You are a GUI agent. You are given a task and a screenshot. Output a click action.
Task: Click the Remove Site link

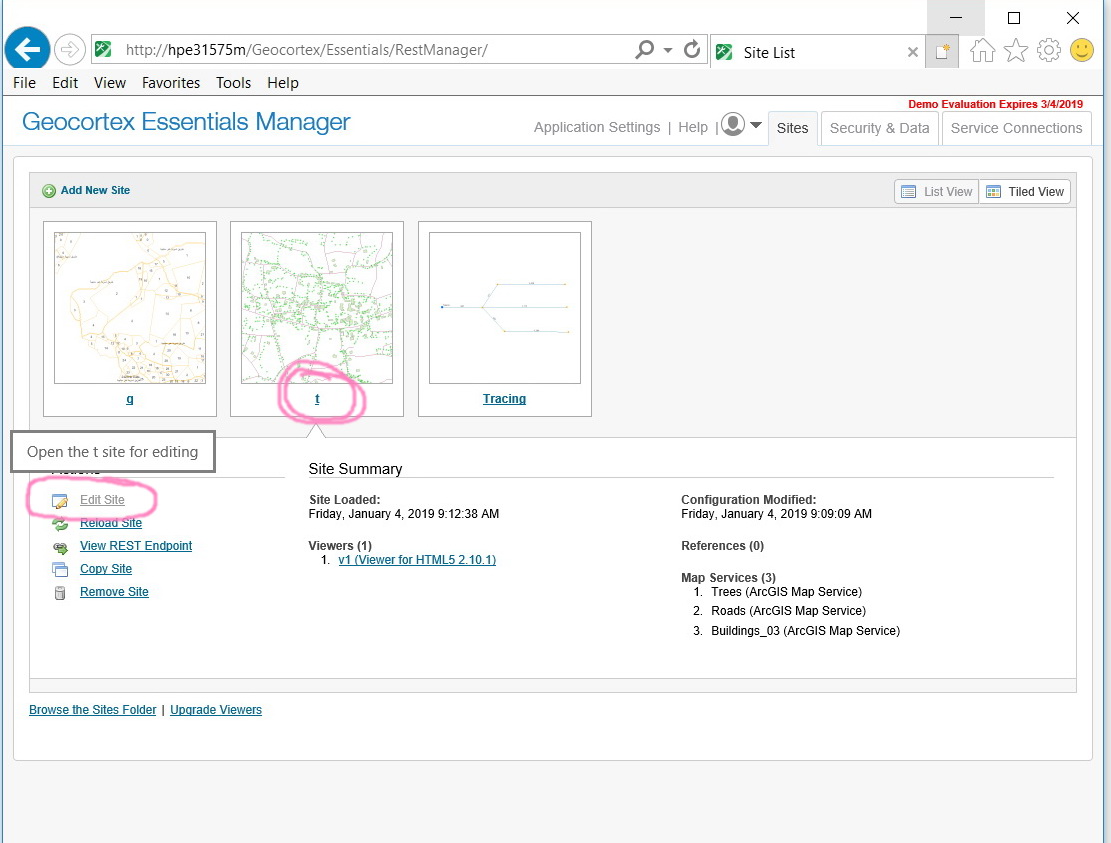point(114,592)
